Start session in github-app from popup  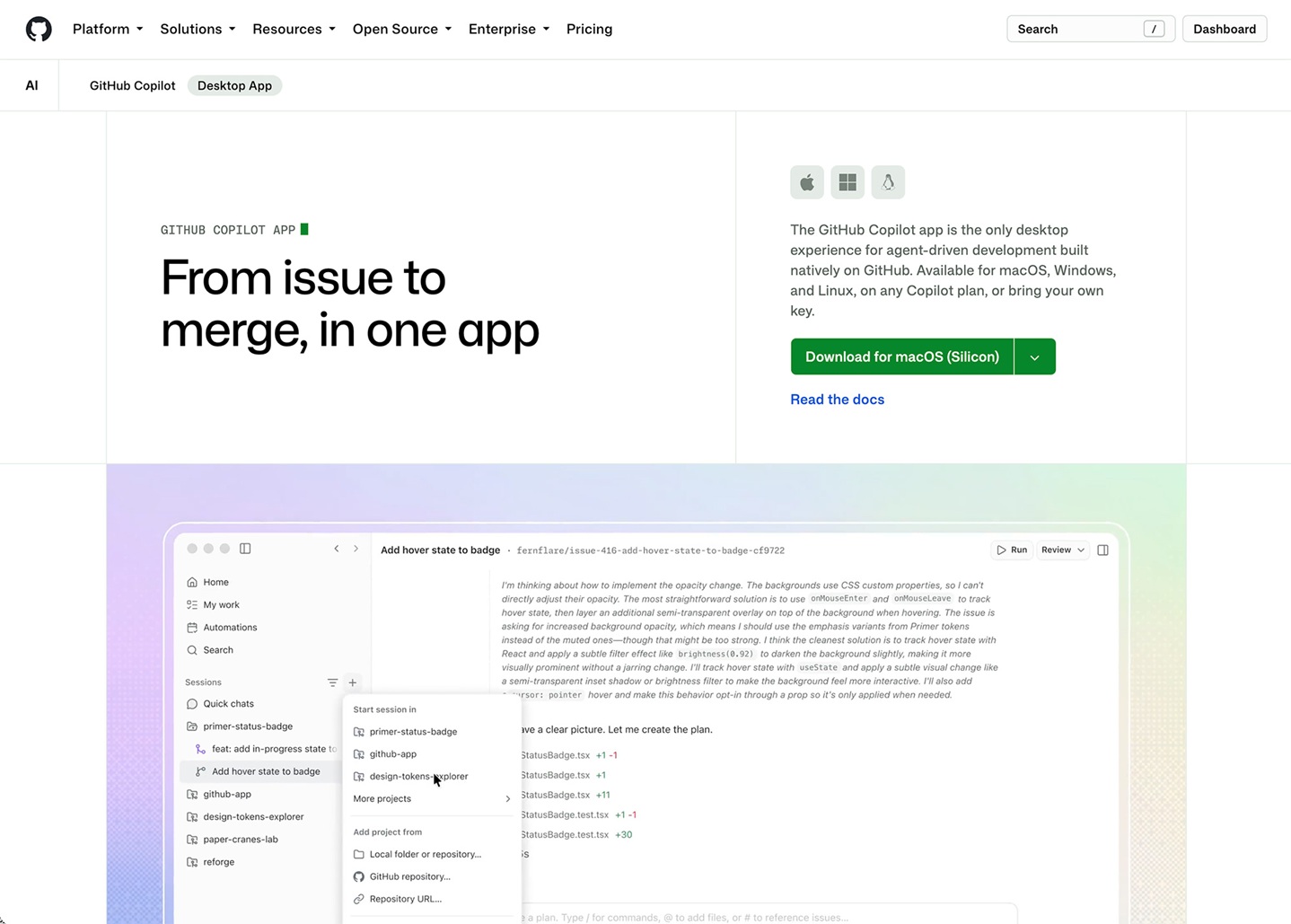tap(385, 754)
